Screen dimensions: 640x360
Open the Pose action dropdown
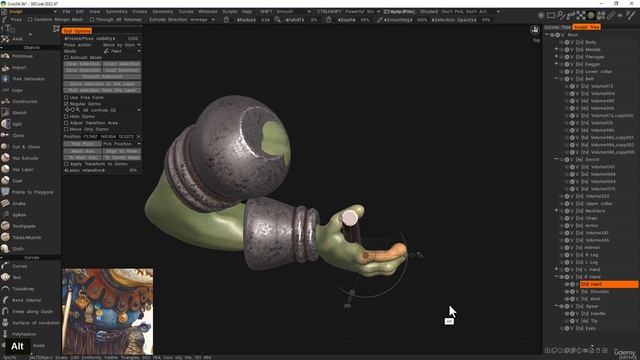point(121,45)
